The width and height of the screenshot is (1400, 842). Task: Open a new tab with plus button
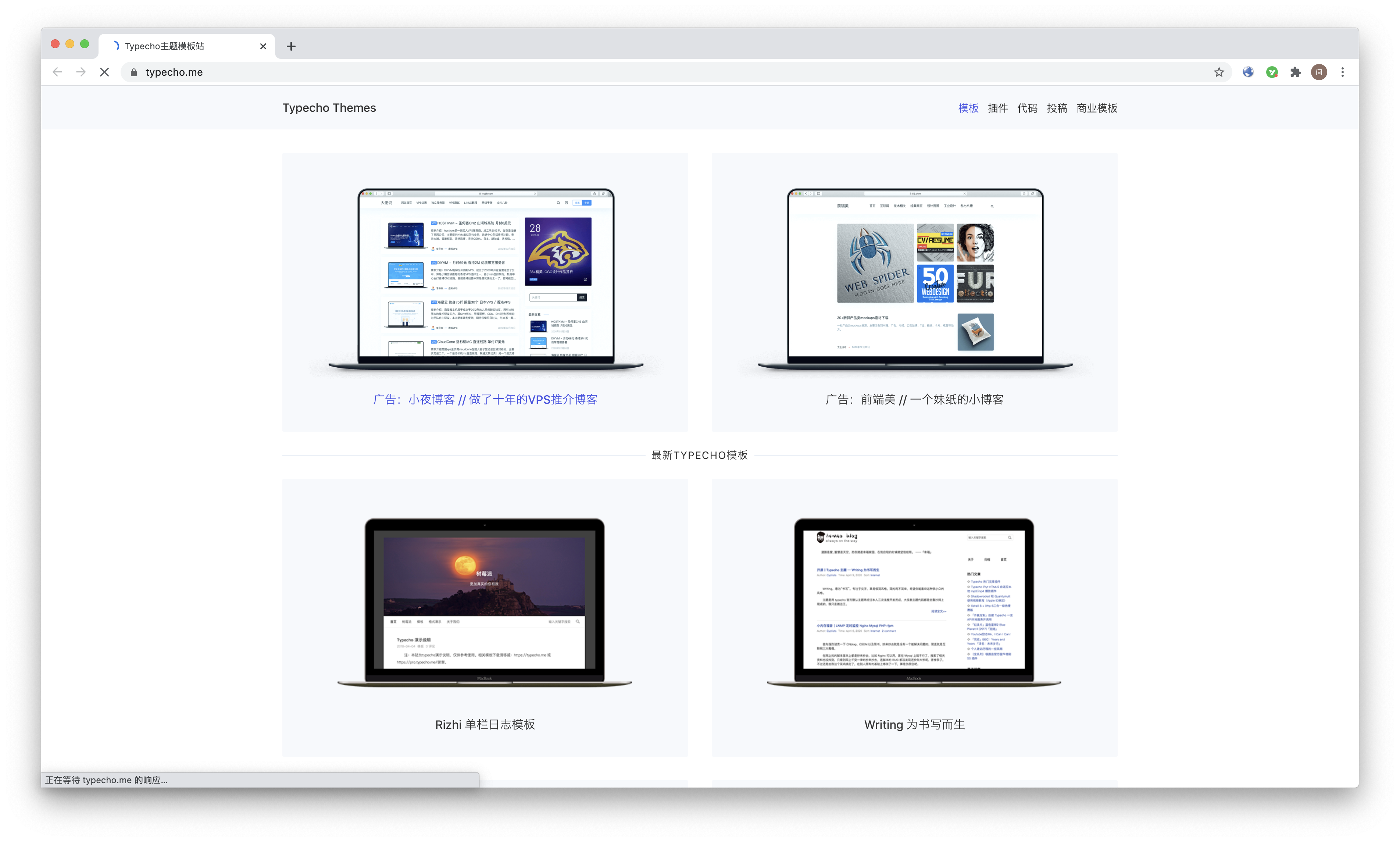[x=291, y=46]
